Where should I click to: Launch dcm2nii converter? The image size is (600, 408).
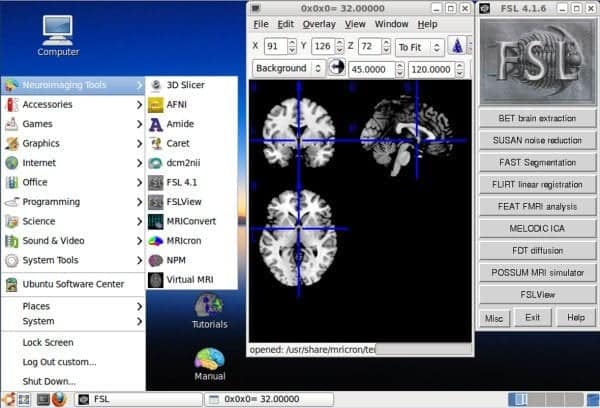point(191,163)
